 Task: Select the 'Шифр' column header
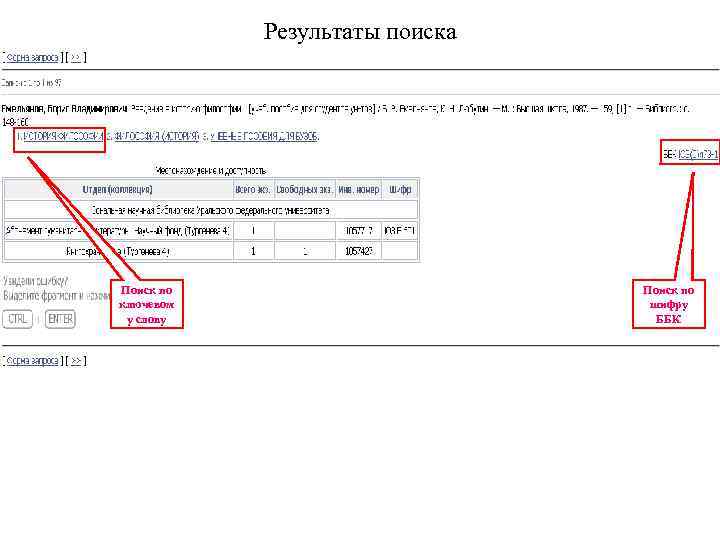click(x=400, y=189)
